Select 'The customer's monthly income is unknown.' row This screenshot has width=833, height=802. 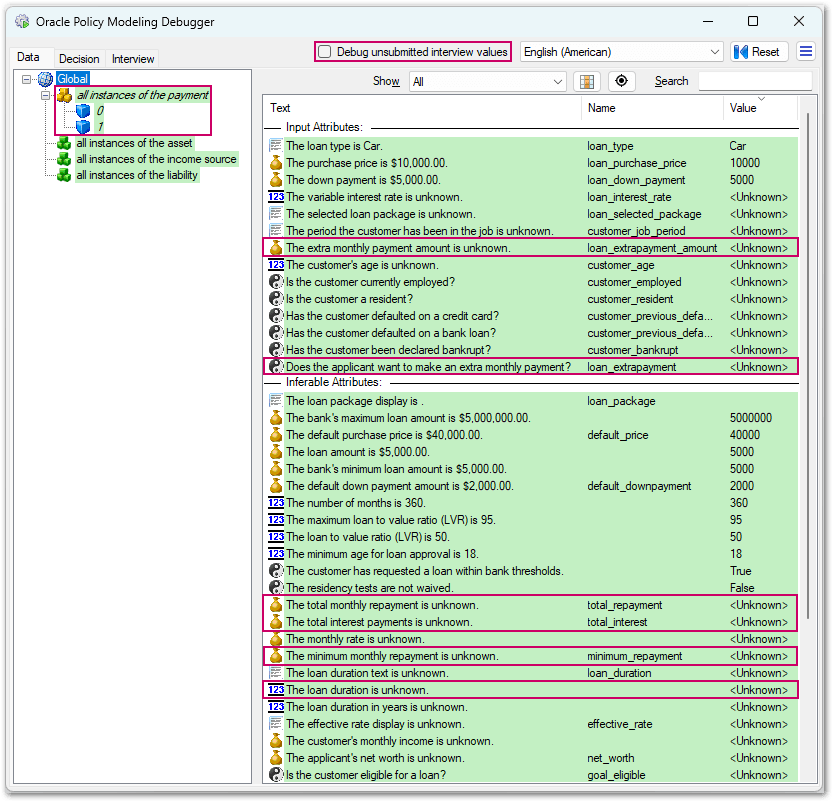click(x=531, y=740)
